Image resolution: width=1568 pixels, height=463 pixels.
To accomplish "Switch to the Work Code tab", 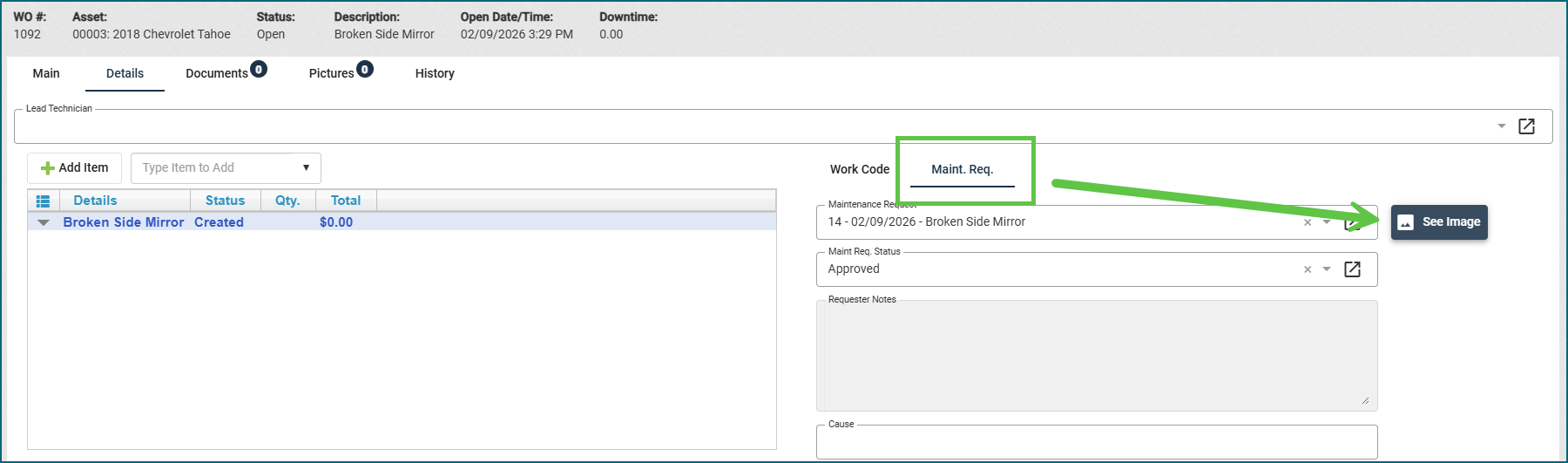I will (x=859, y=169).
